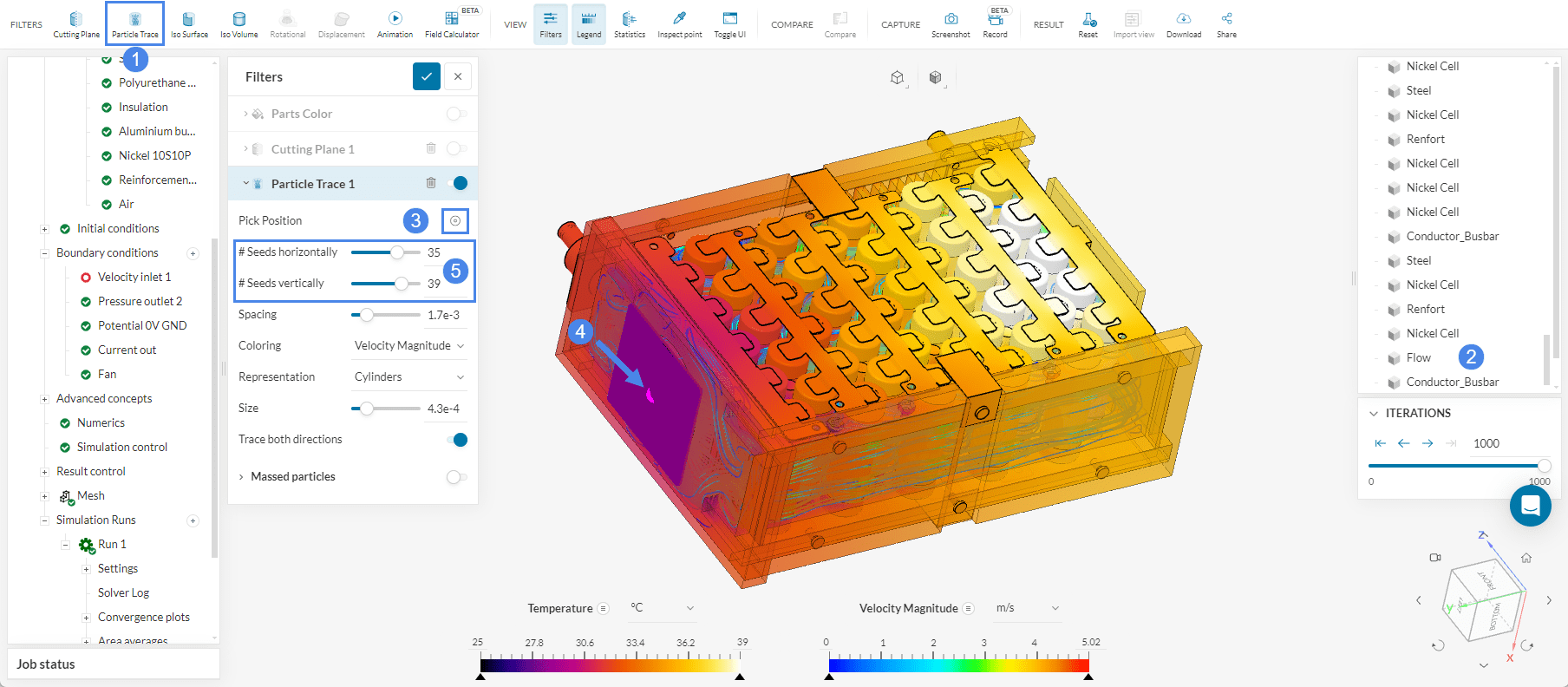The height and width of the screenshot is (687, 1568).
Task: Adjust the Seeds horizontally slider
Action: coord(396,252)
